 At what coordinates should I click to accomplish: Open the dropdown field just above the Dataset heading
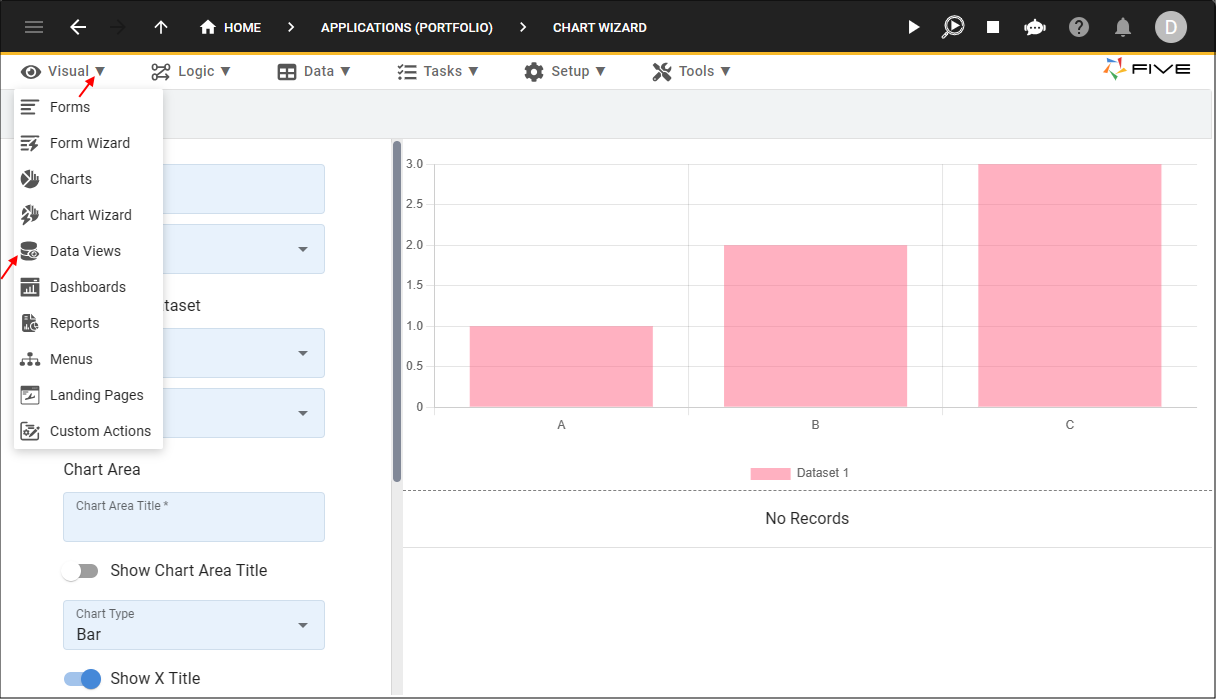coord(244,249)
